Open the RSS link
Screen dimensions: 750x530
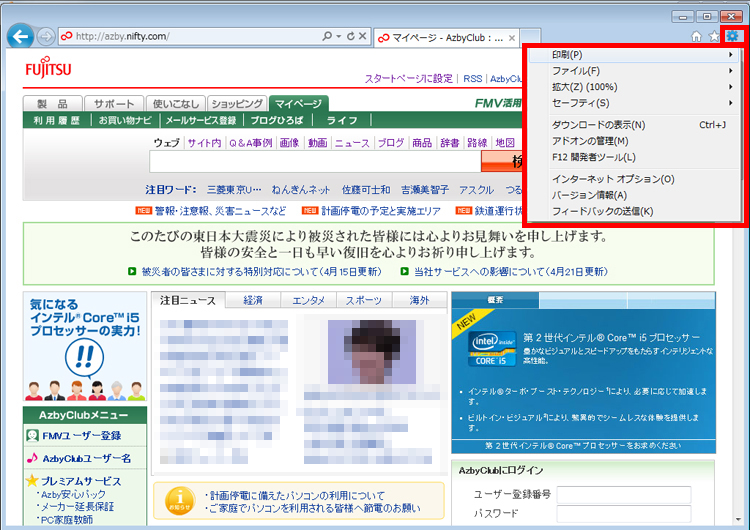click(x=473, y=78)
